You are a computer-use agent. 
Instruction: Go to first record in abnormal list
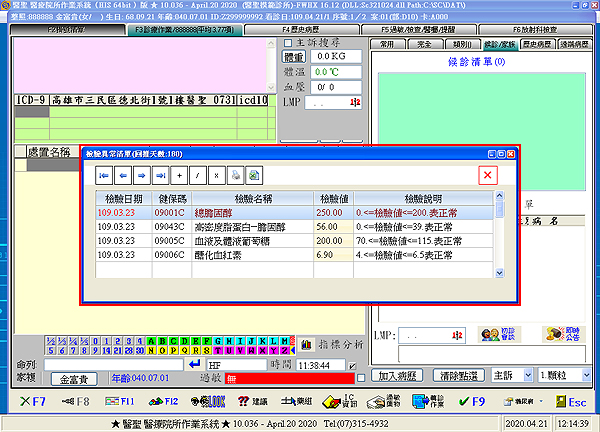(x=104, y=175)
